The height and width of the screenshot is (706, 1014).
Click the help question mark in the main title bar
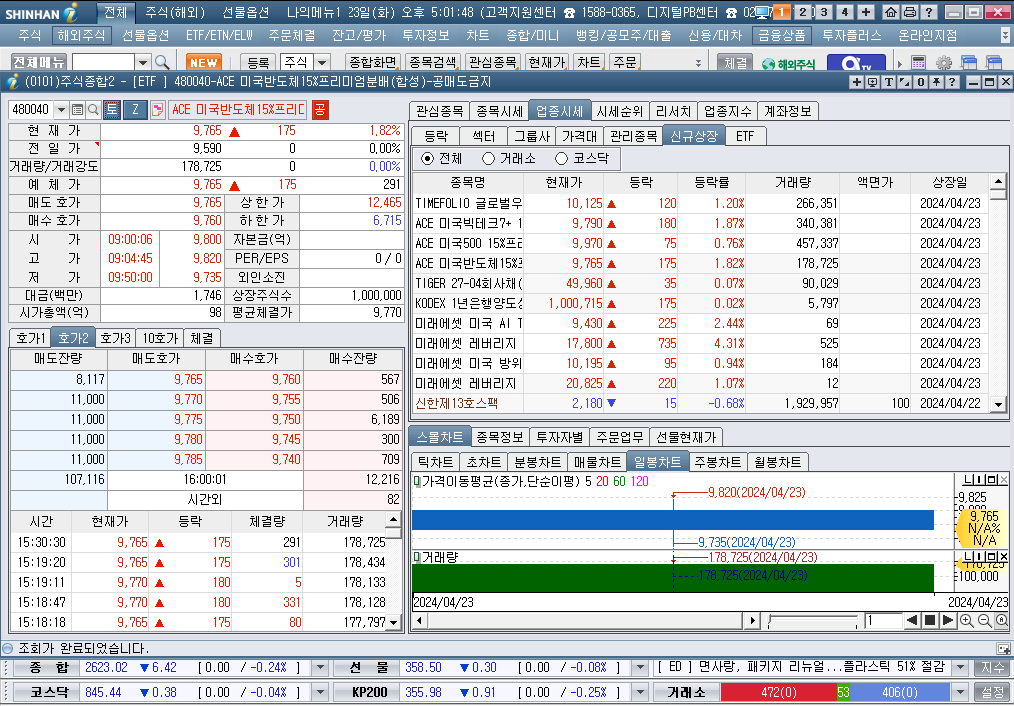click(928, 12)
